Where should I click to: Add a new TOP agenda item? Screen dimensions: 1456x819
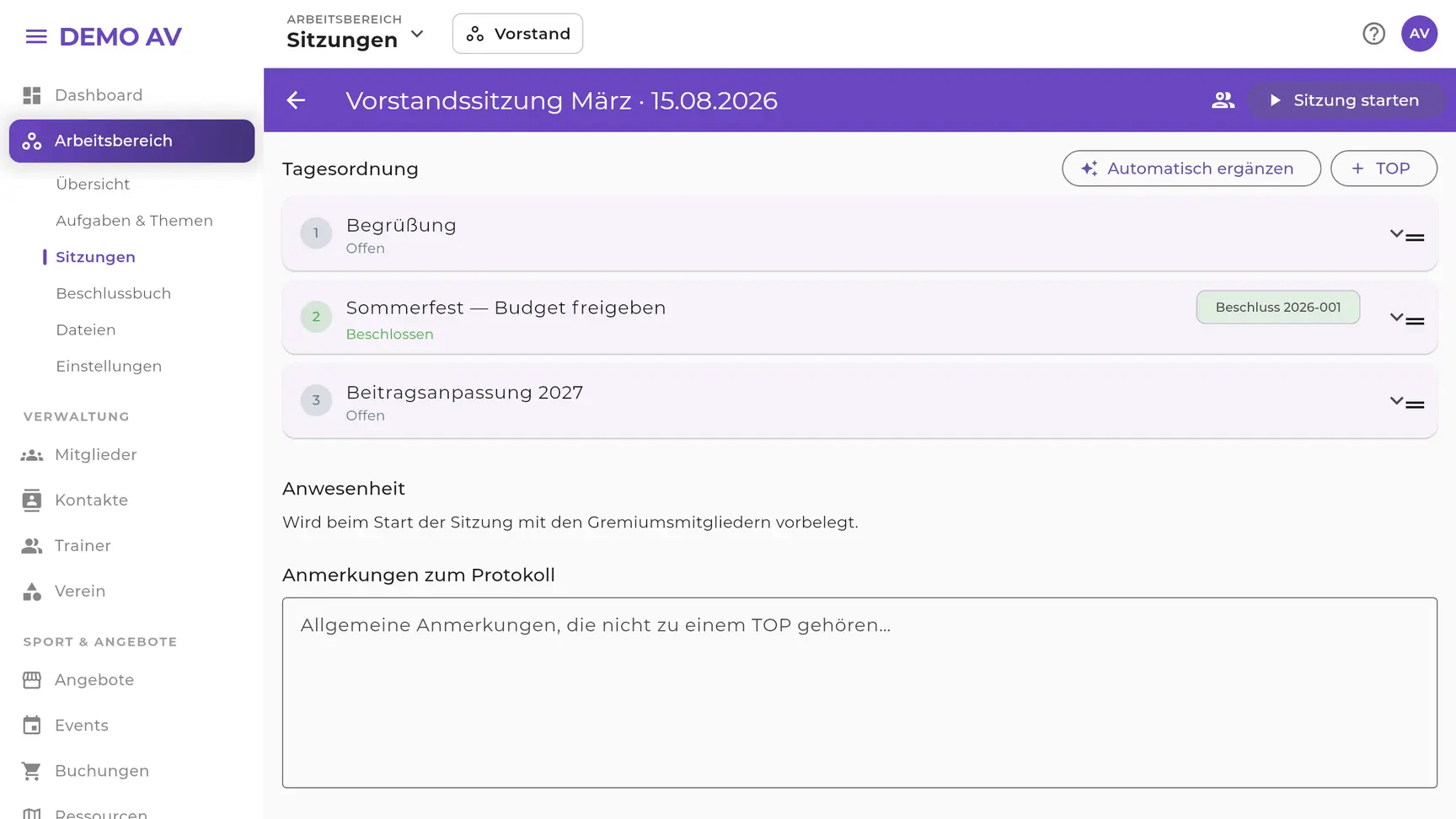click(1384, 169)
